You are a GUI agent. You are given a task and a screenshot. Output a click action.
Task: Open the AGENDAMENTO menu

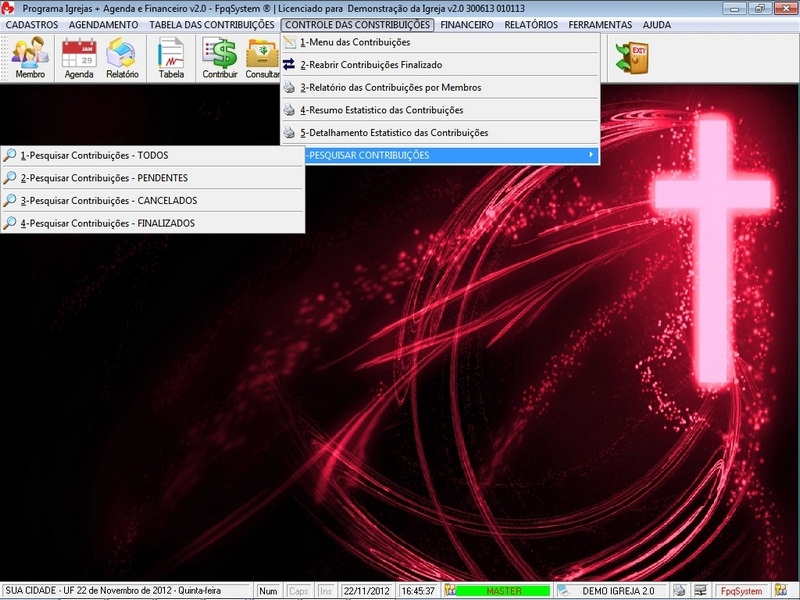(104, 24)
